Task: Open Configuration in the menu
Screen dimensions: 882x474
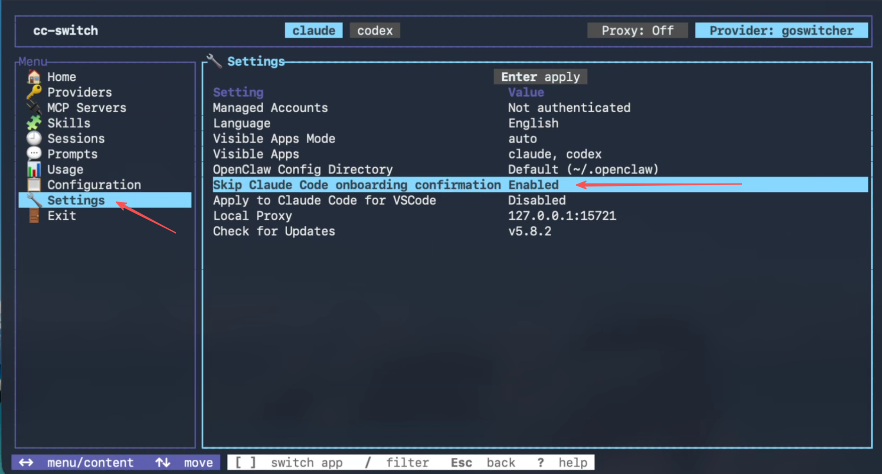Action: 94,185
